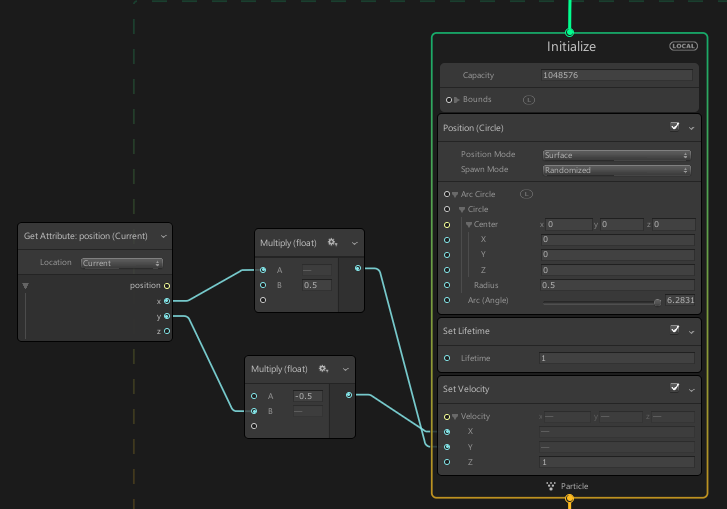Collapse the Set Lifetime block chevron
This screenshot has height=509, width=727.
(x=691, y=332)
